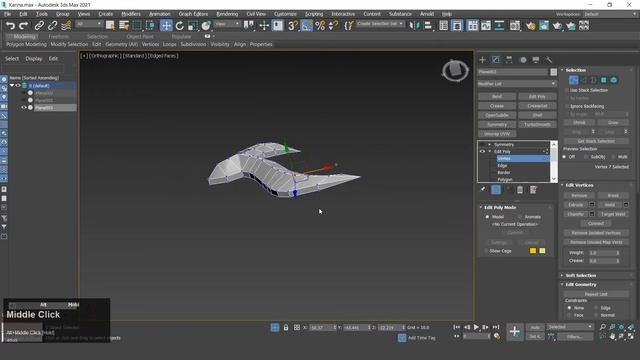Open the Create command panel tab
This screenshot has width=640, height=360.
click(x=482, y=60)
